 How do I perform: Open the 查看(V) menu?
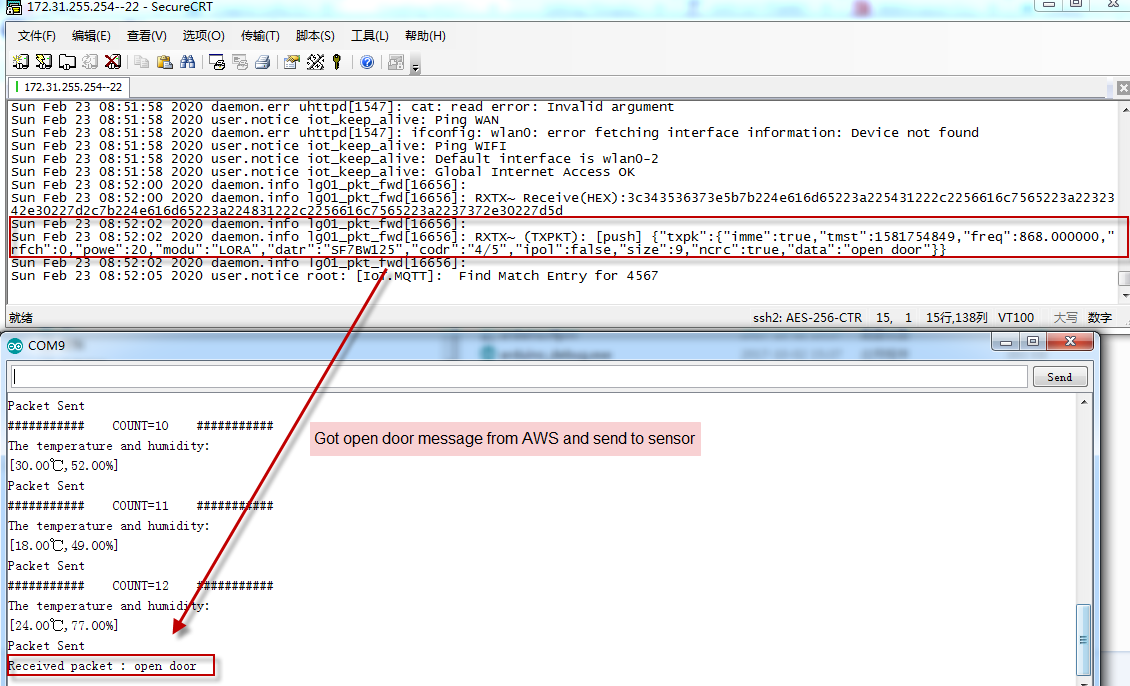[146, 35]
